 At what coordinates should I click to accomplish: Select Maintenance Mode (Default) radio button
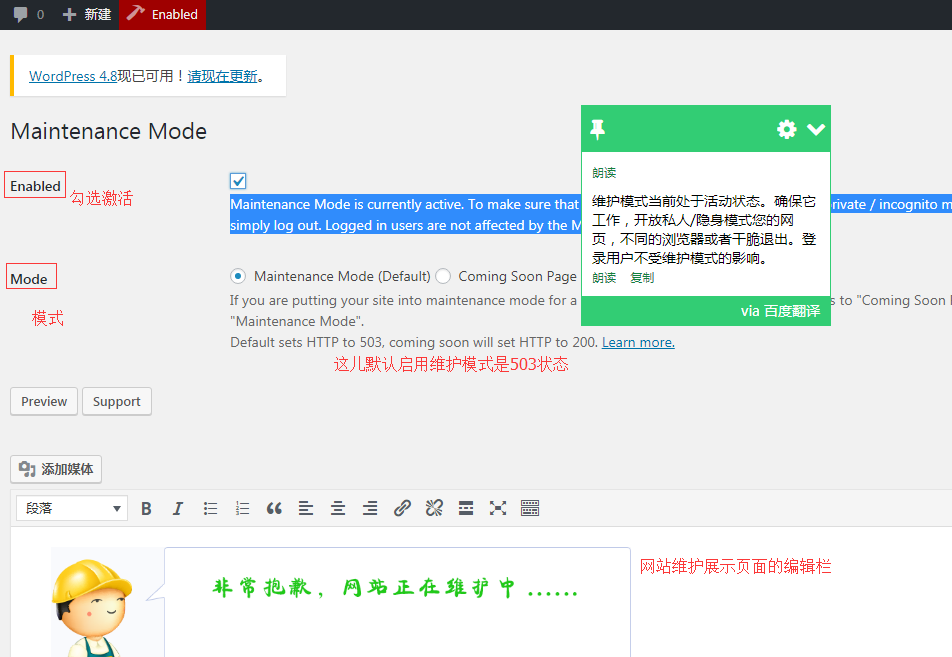click(x=238, y=276)
